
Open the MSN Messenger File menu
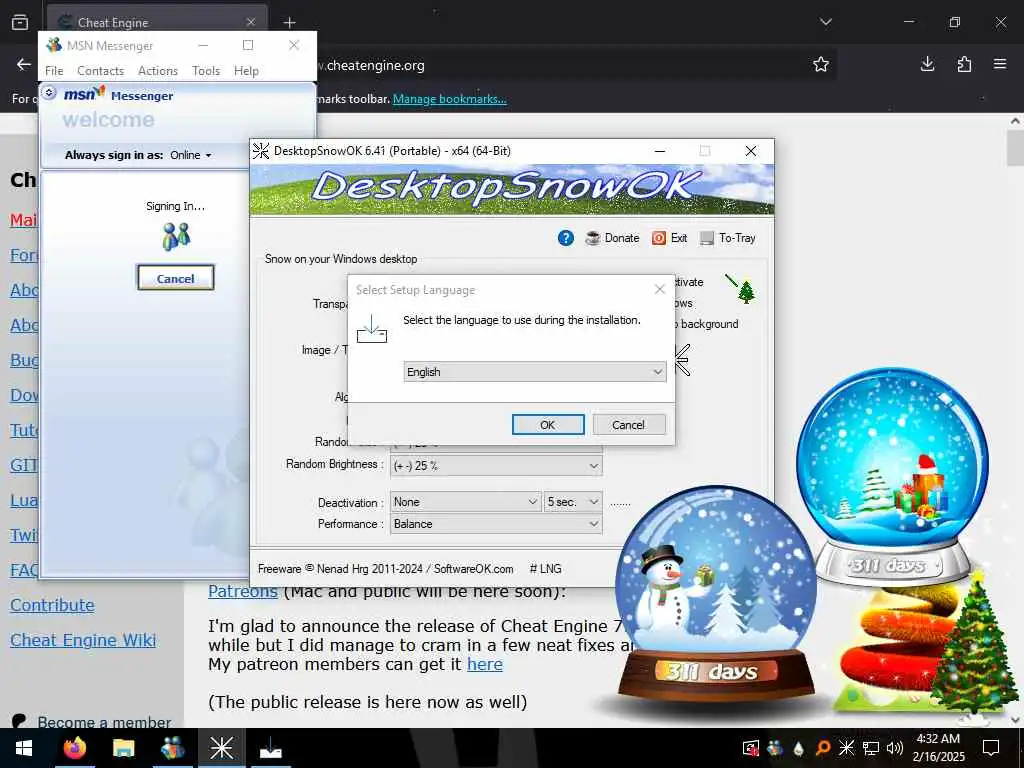tap(54, 71)
